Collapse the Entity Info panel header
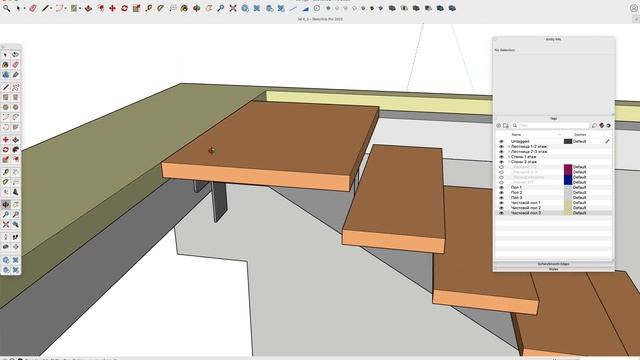The image size is (640, 360). tap(553, 40)
